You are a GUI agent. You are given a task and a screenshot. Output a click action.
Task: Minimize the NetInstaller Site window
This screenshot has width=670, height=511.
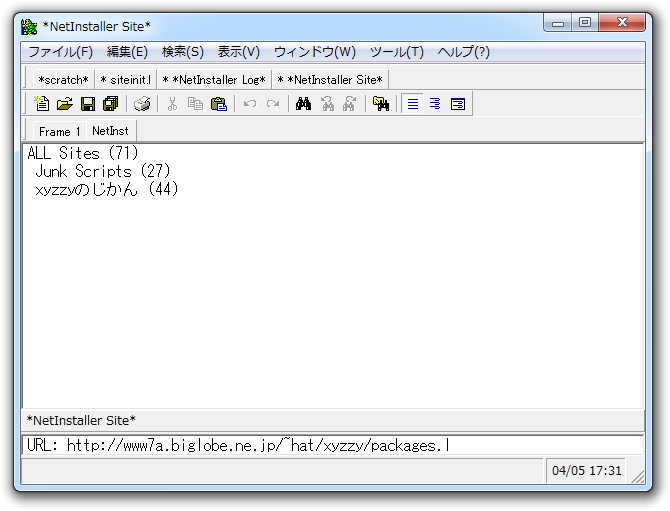pos(558,23)
